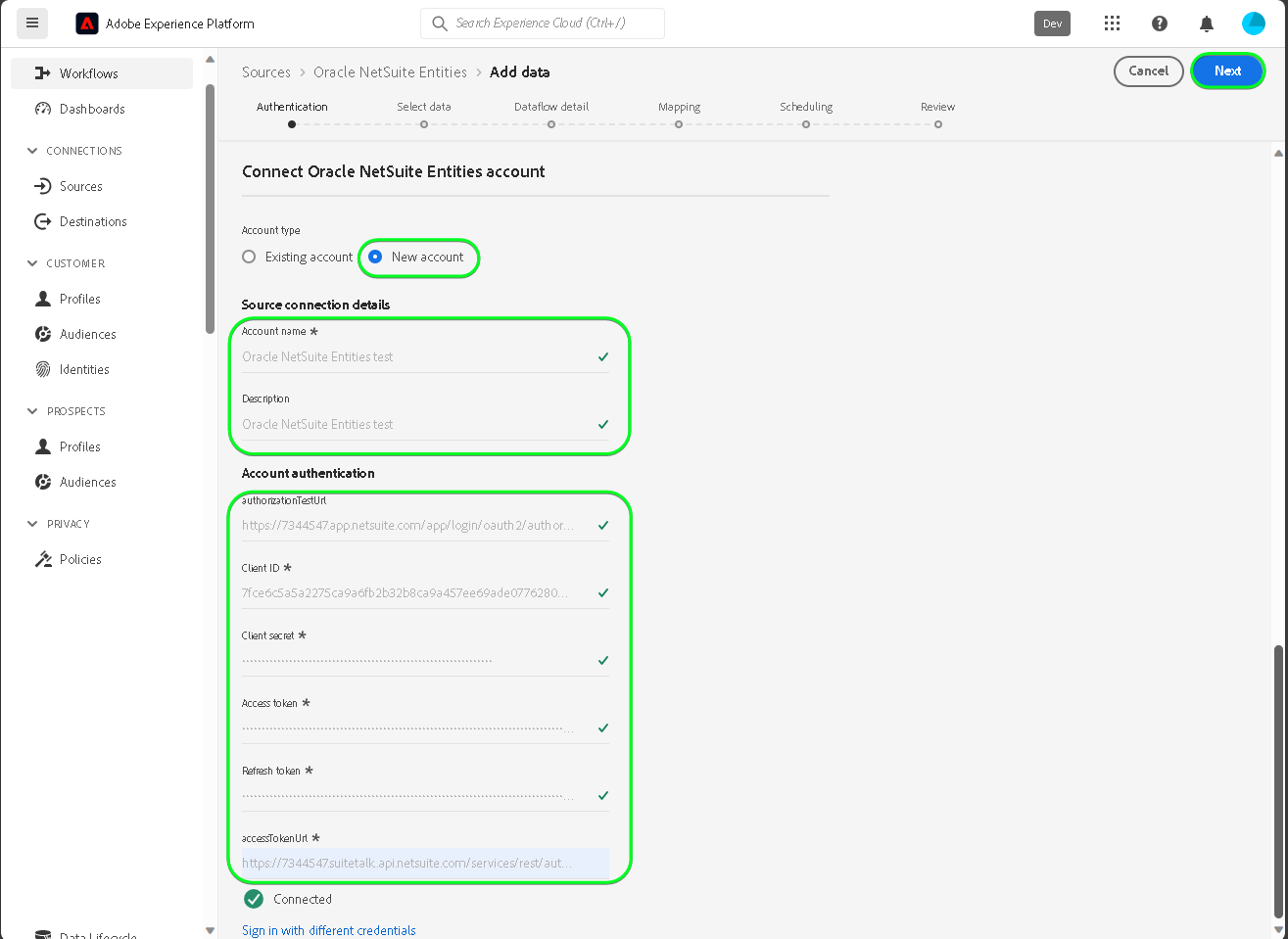Collapse the Prospects section
Image resolution: width=1288 pixels, height=939 pixels.
32,411
